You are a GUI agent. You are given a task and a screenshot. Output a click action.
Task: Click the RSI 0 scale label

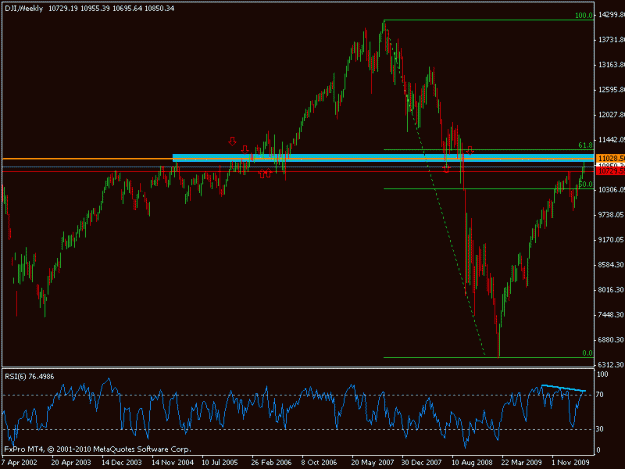(x=598, y=450)
